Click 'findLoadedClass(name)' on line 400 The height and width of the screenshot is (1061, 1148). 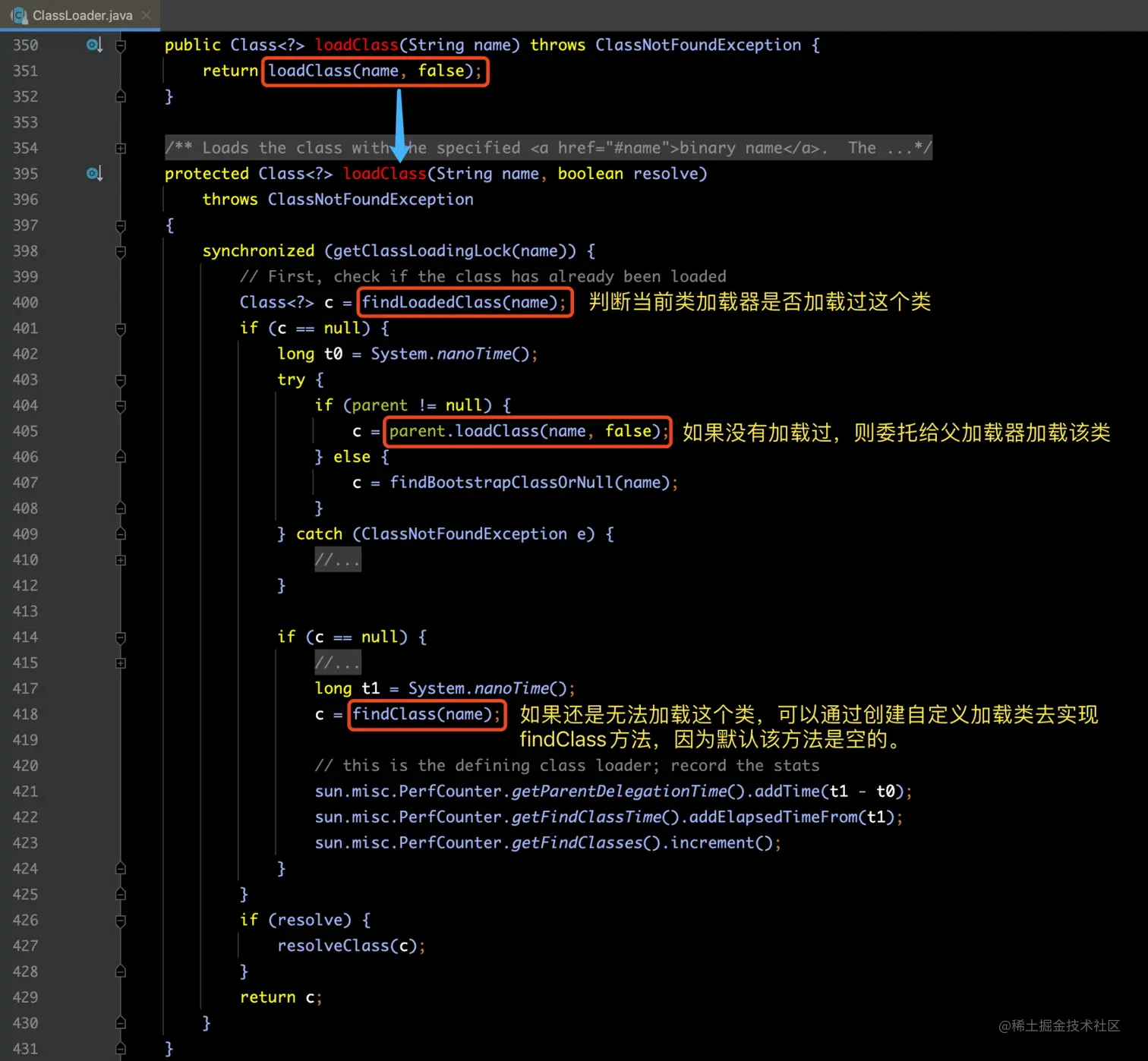click(460, 302)
